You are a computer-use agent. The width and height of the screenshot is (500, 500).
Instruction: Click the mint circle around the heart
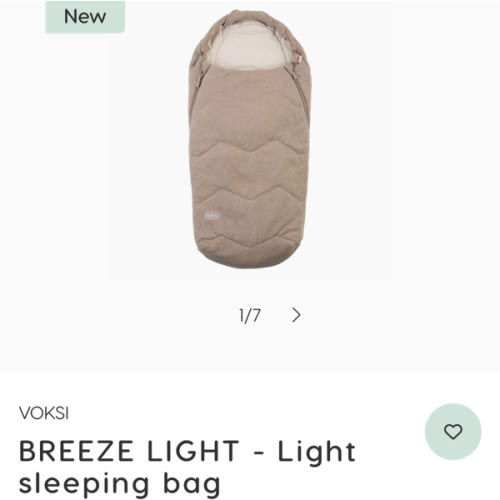[453, 431]
